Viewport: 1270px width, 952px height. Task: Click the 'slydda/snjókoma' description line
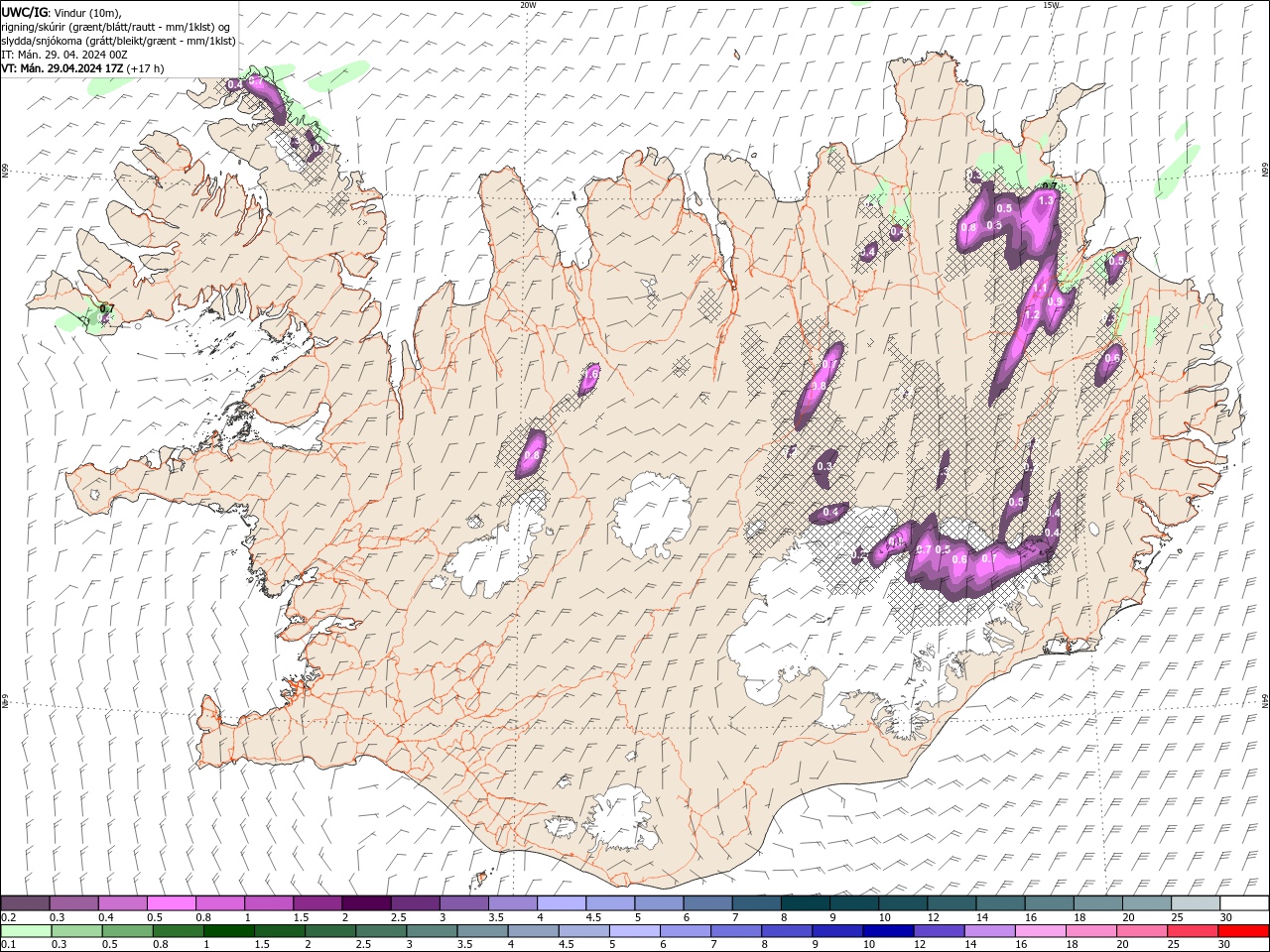(x=119, y=41)
